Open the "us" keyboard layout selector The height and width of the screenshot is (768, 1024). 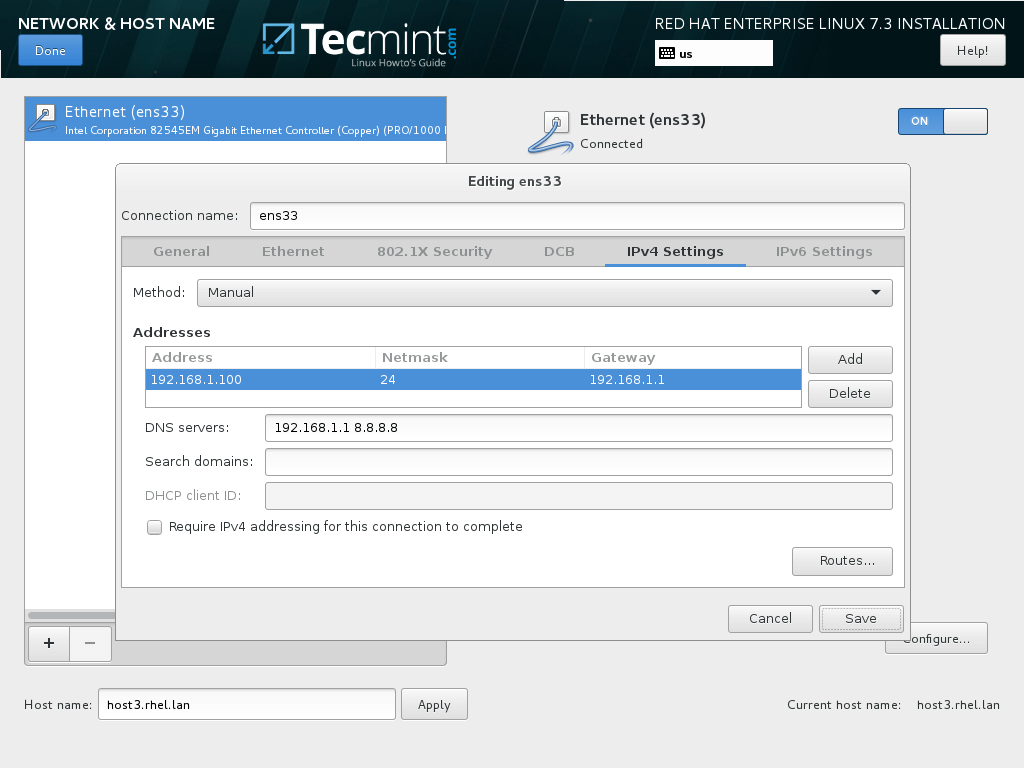(x=712, y=52)
